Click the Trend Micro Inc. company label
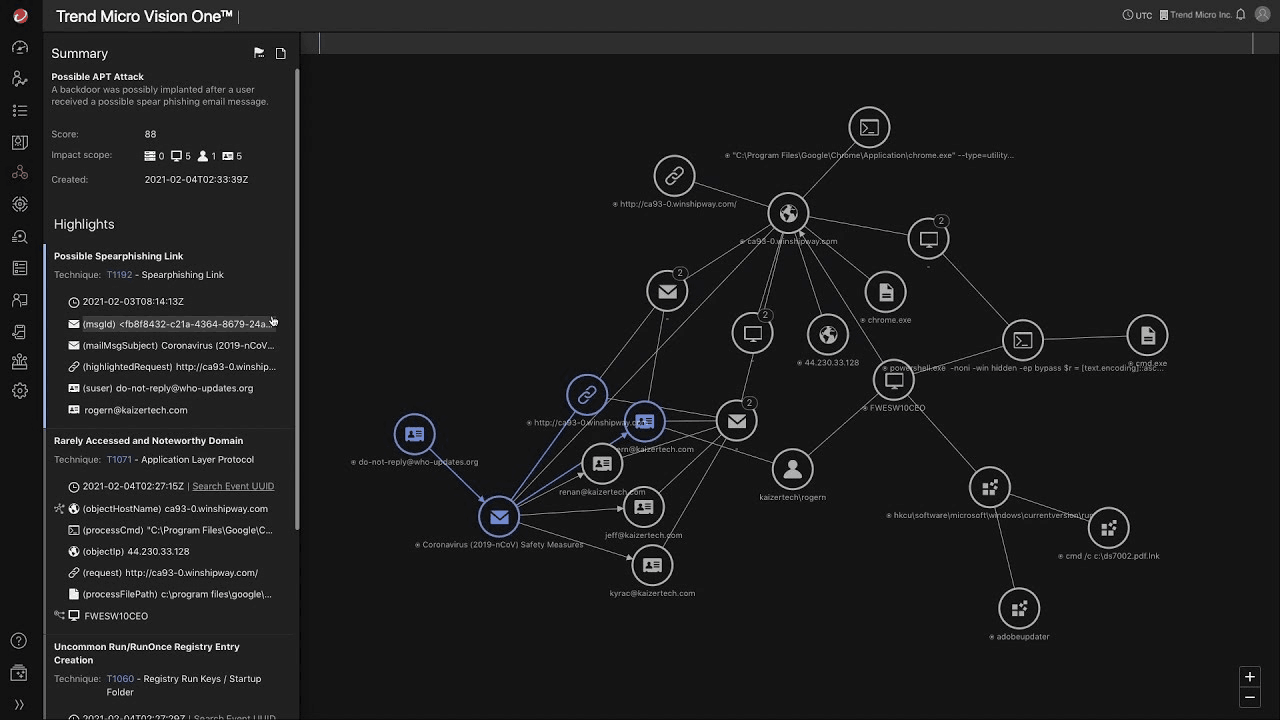 point(1195,15)
